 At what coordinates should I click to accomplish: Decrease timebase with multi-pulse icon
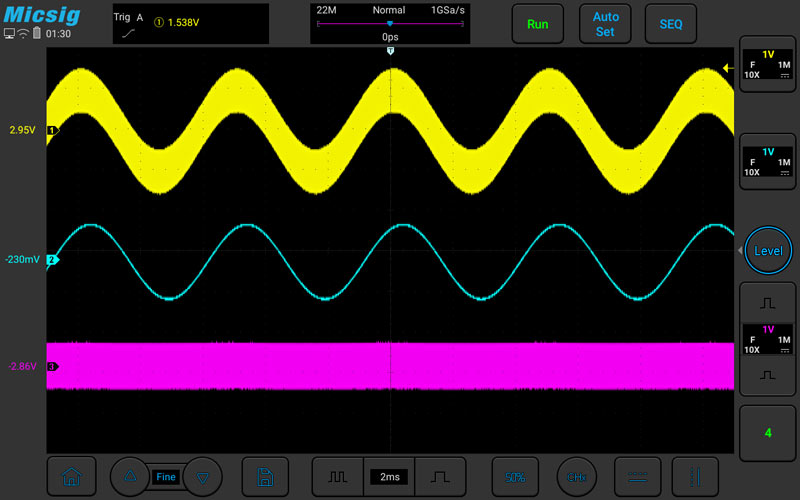click(x=337, y=477)
